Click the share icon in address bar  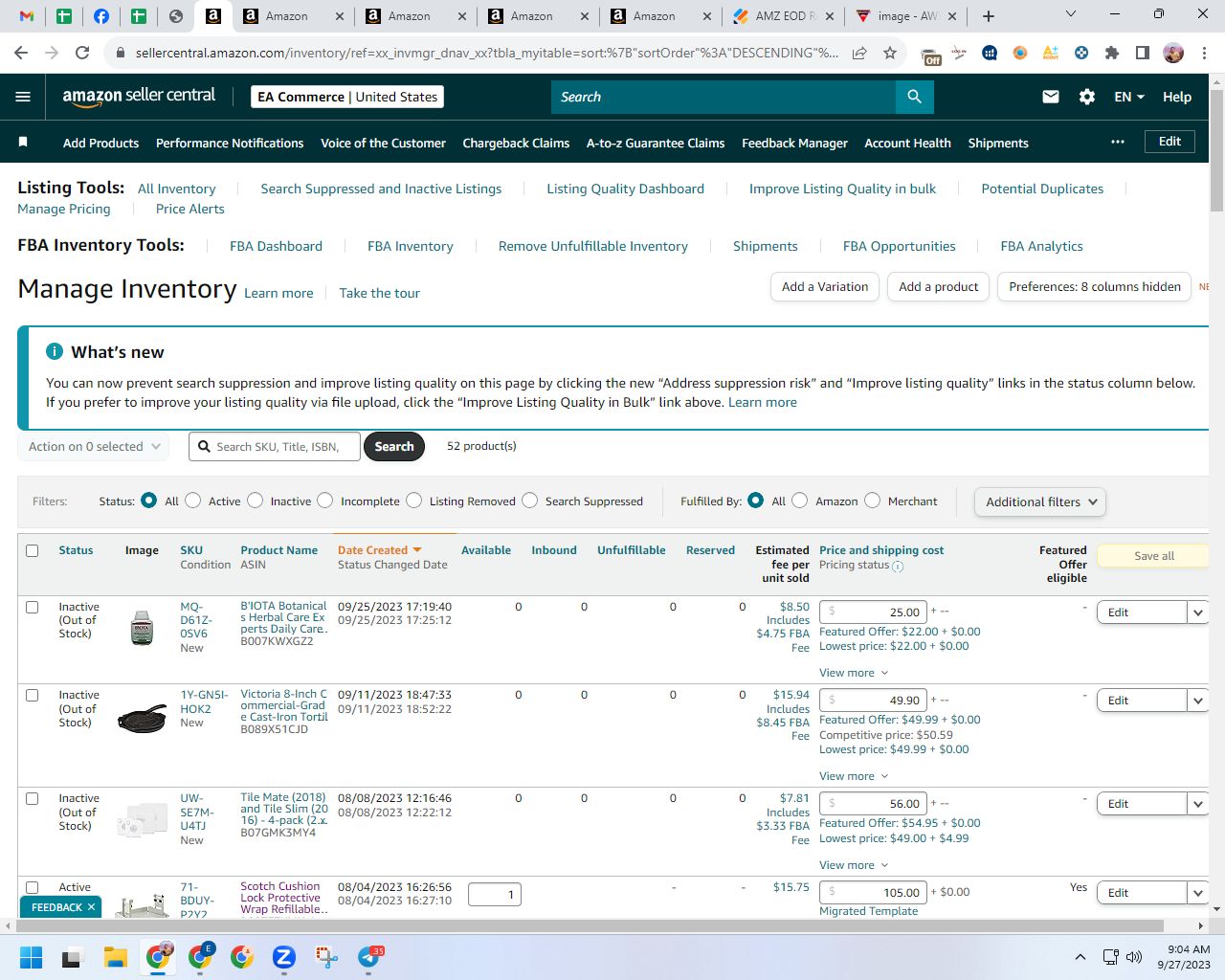[859, 53]
